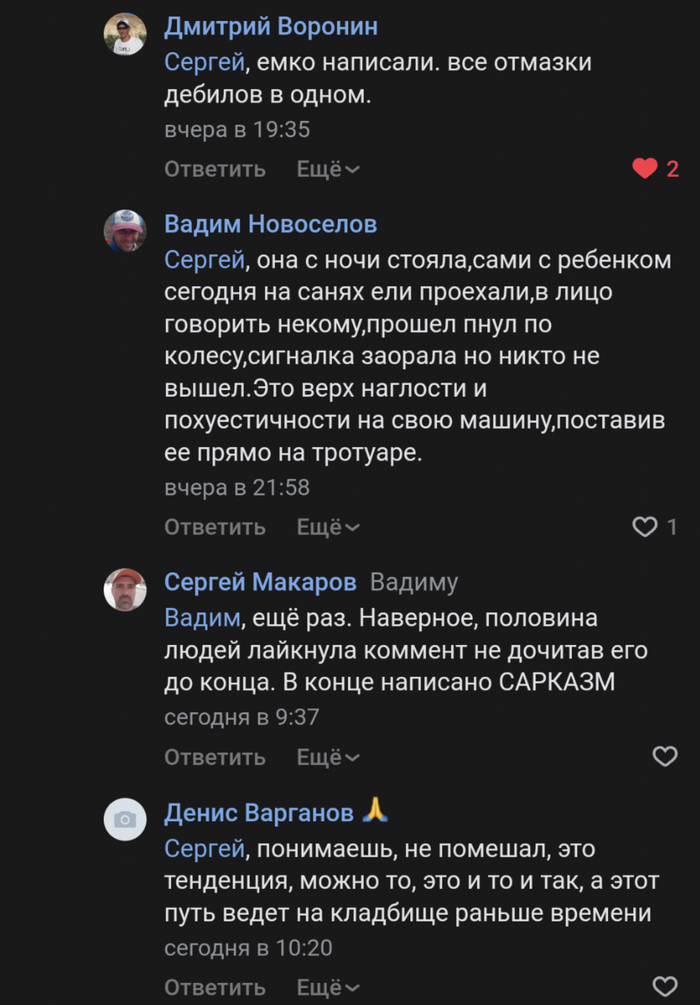The image size is (700, 1005).
Task: Reply to Дмитрий Воронин's comment
Action: [215, 169]
